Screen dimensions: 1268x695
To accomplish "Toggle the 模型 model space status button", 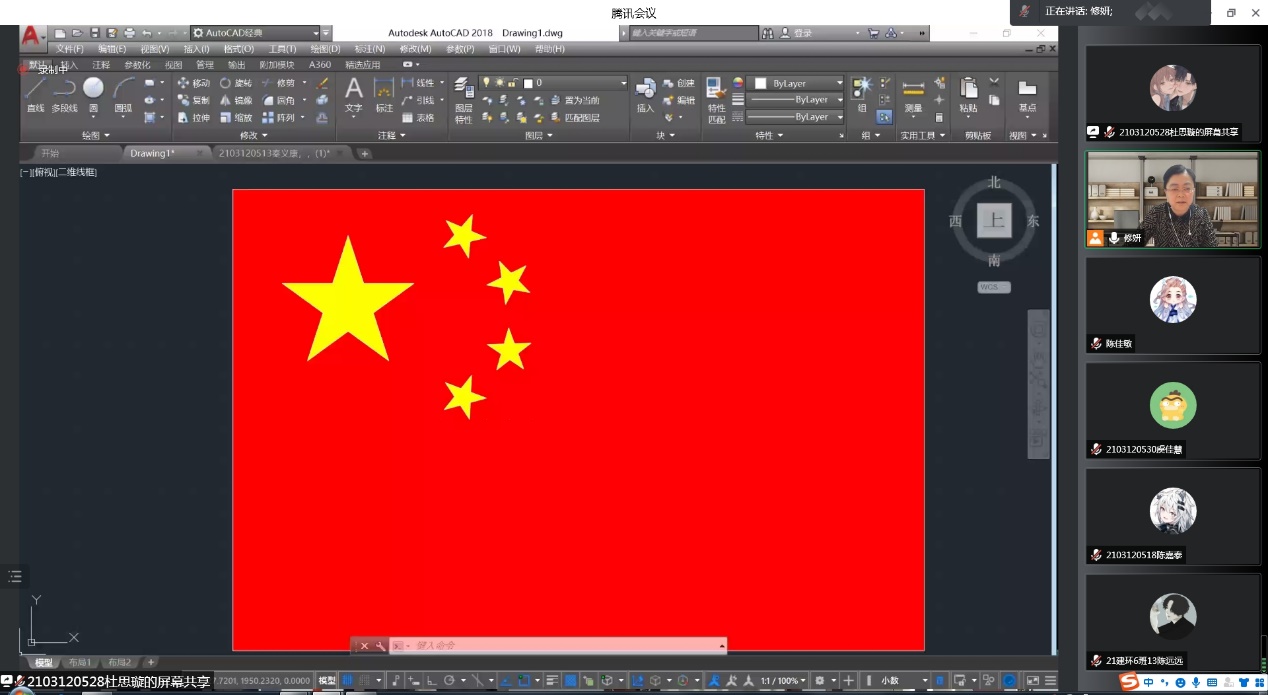I will pyautogui.click(x=327, y=681).
